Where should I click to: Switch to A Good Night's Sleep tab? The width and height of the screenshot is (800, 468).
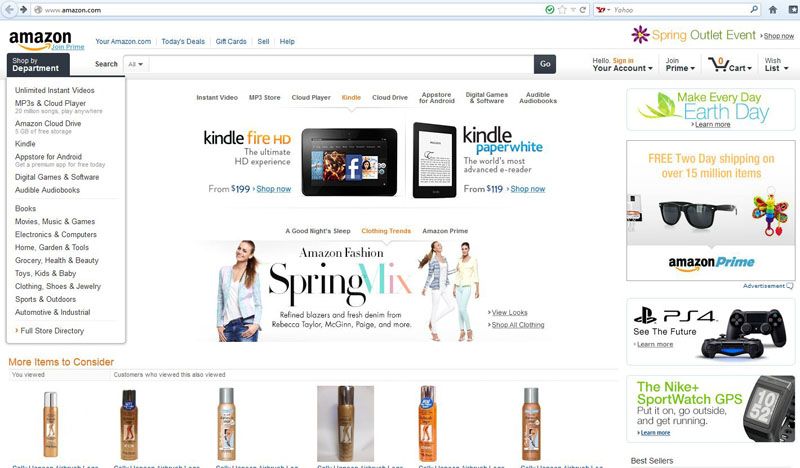318,231
